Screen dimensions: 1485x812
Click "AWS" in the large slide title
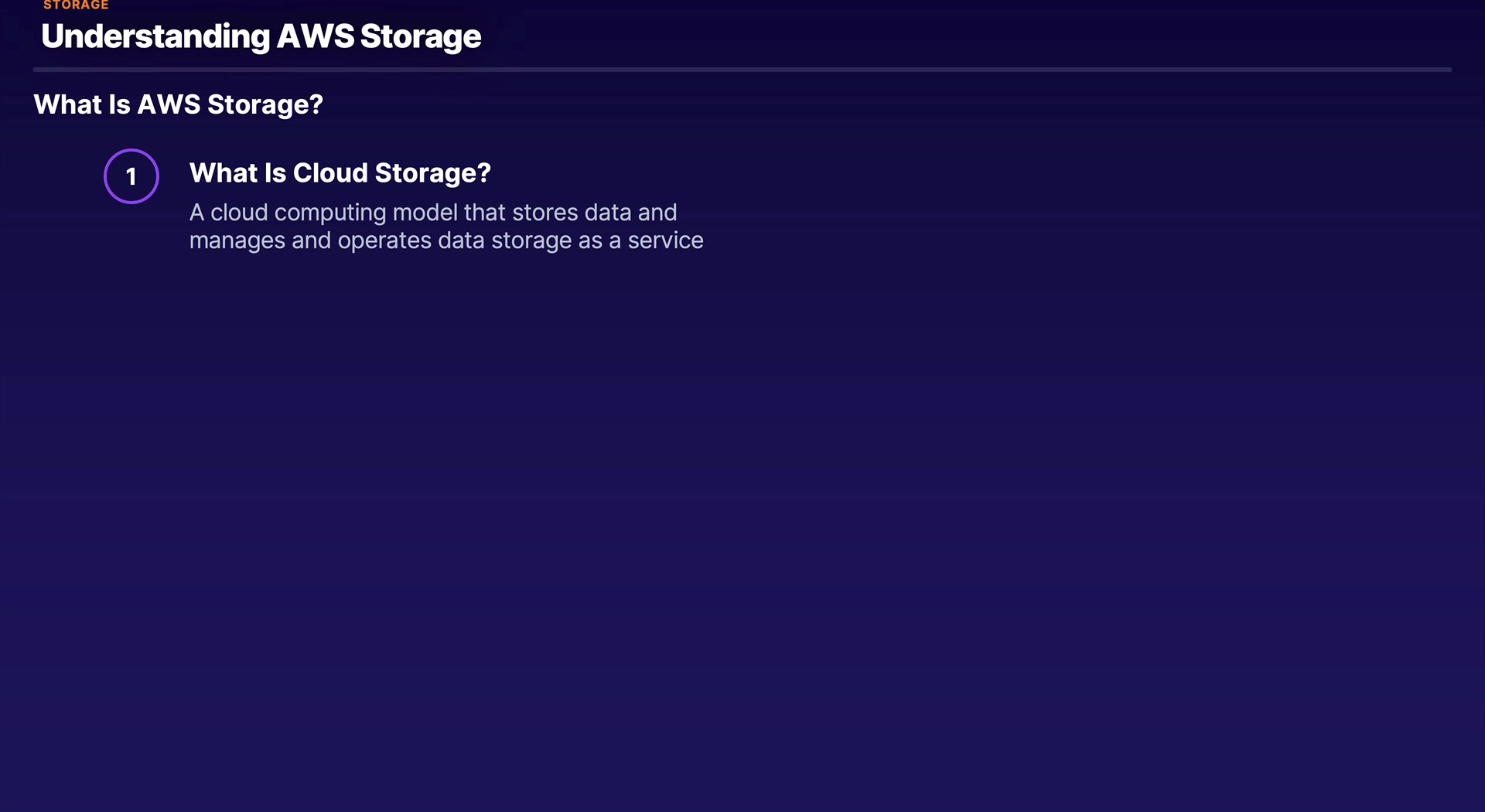pyautogui.click(x=316, y=36)
